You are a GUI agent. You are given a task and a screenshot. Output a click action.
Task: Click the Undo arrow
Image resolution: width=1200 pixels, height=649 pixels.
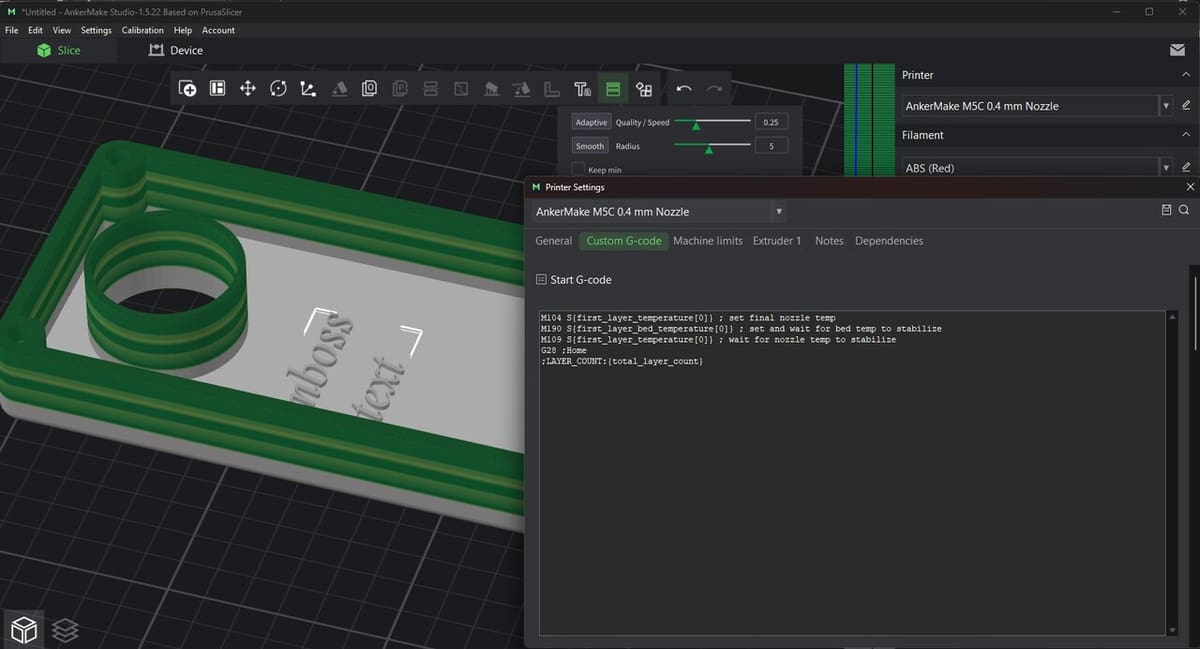[684, 89]
